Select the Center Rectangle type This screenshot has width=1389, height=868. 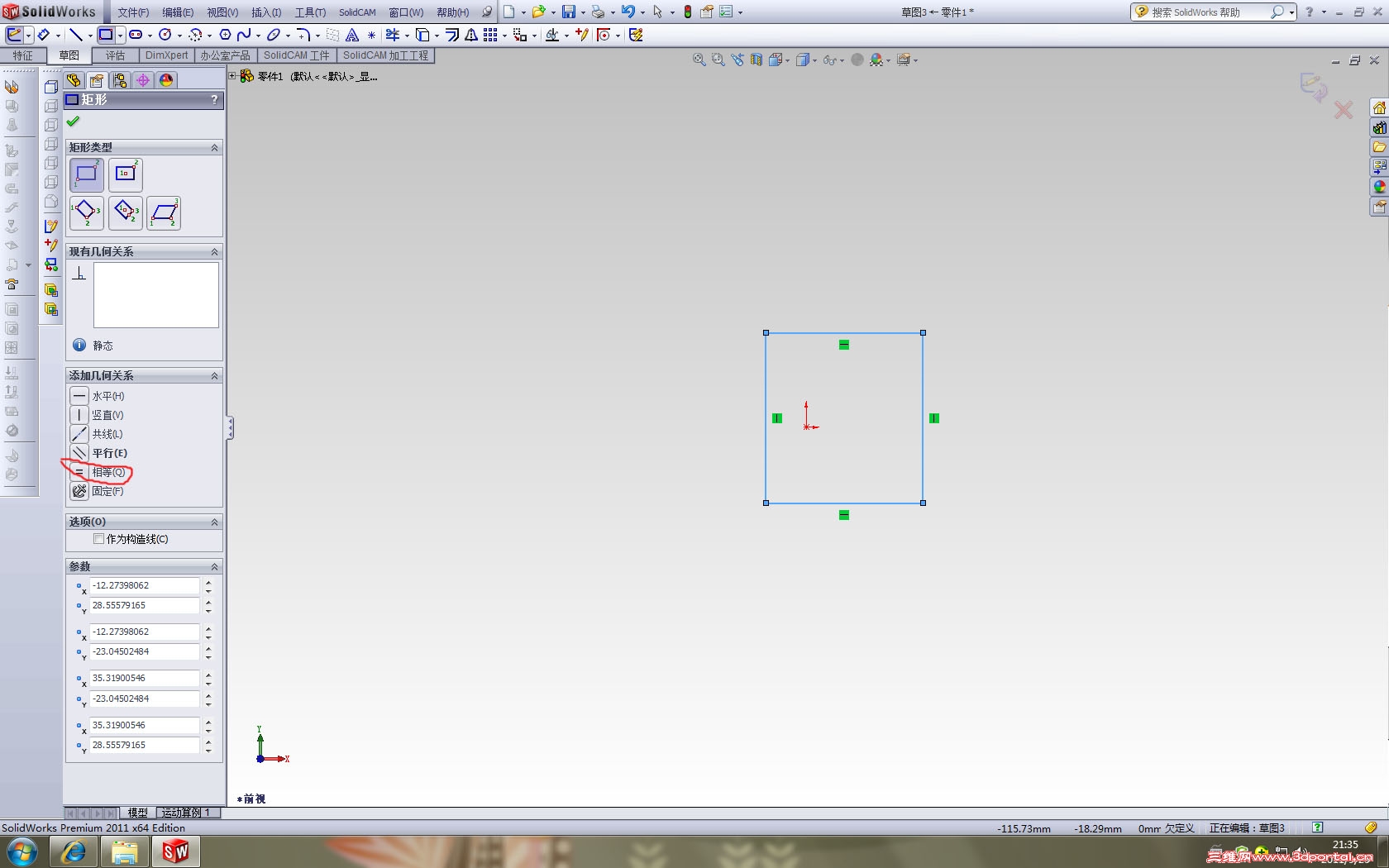point(126,175)
